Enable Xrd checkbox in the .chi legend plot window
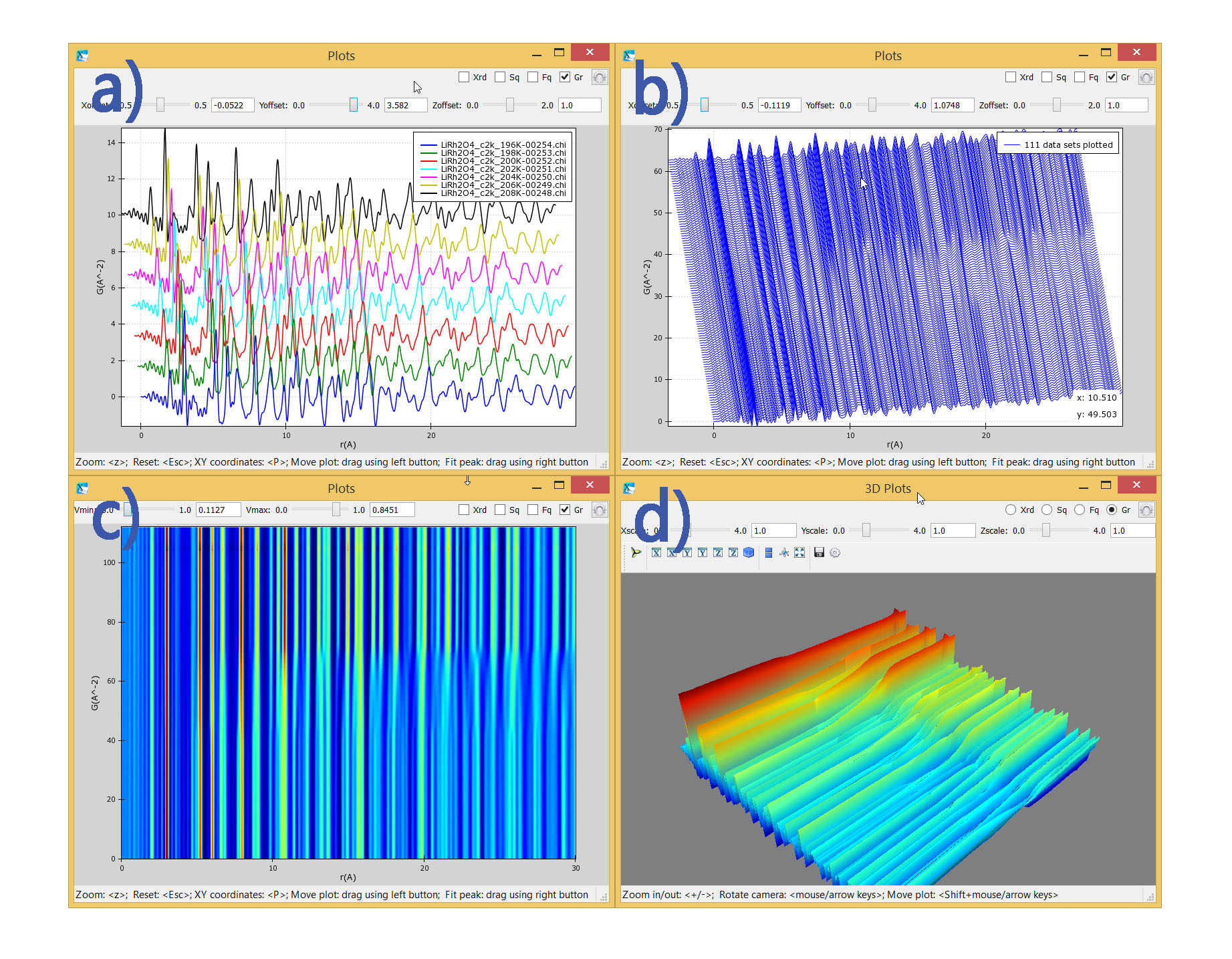 464,77
